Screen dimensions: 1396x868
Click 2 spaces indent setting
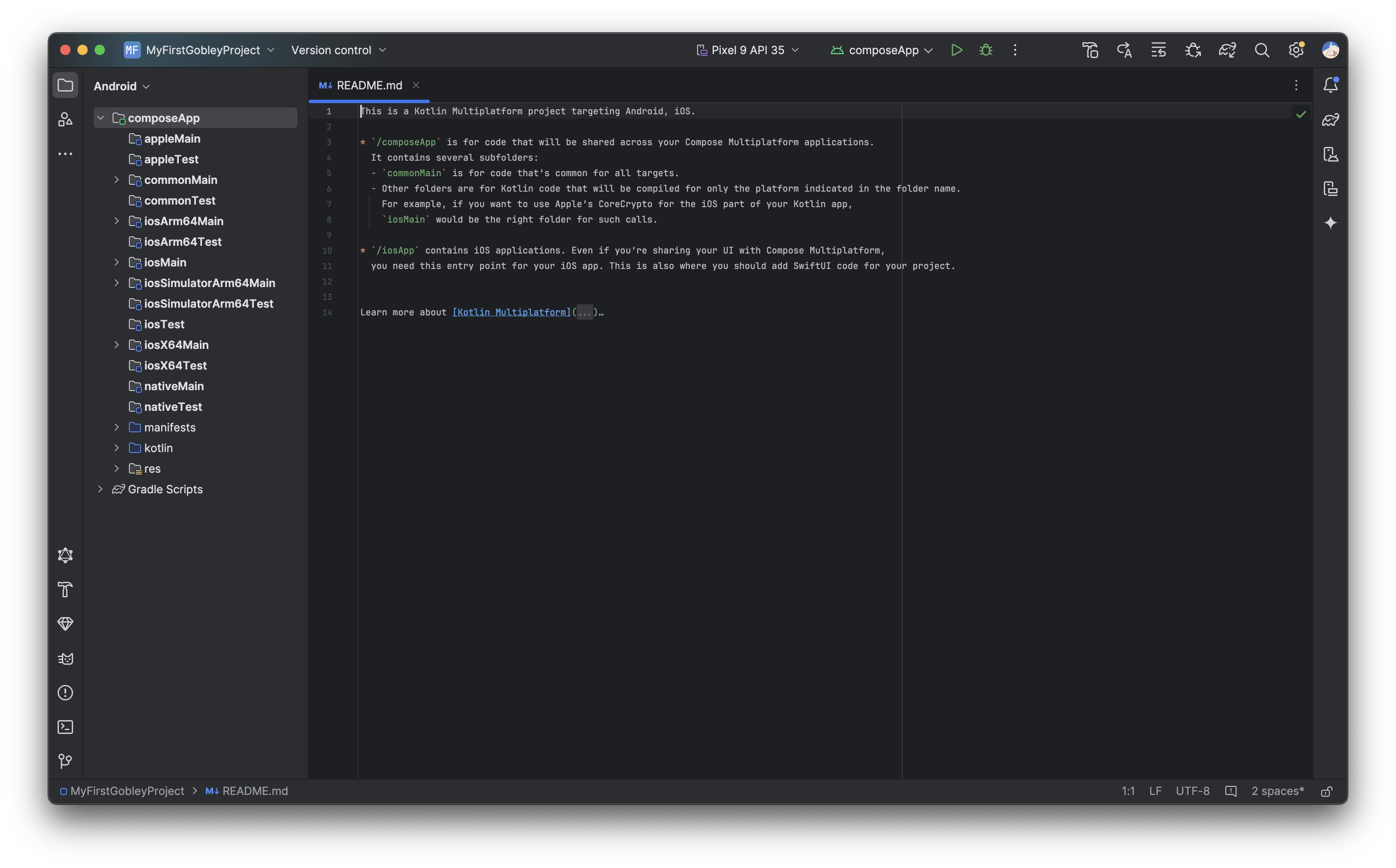click(x=1278, y=791)
